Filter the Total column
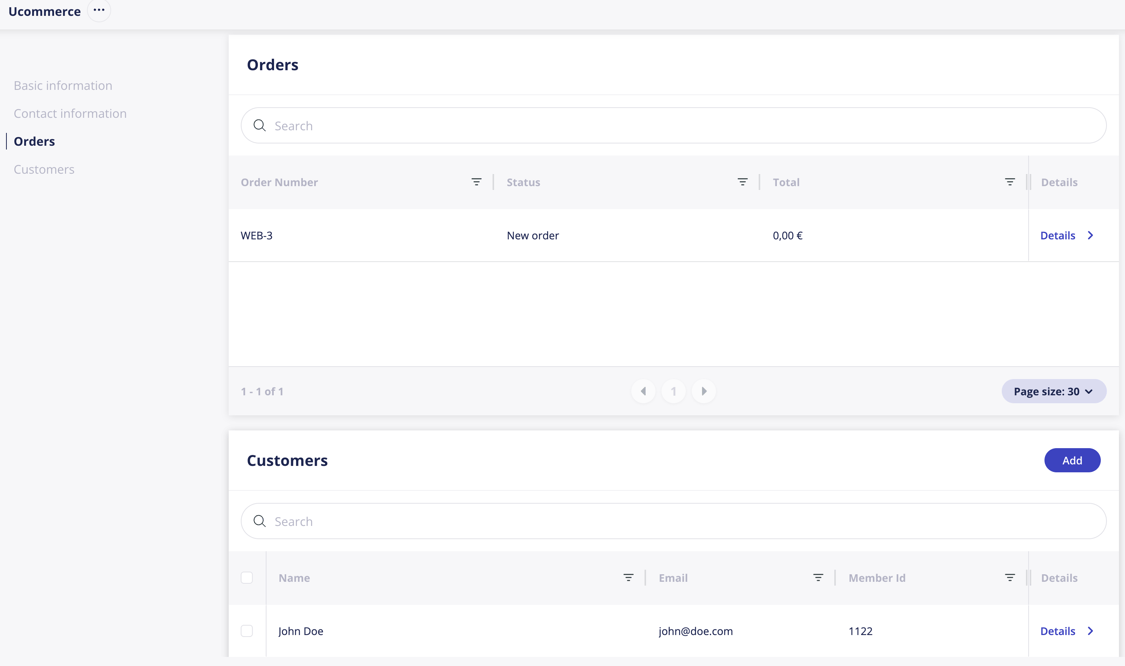 1009,182
